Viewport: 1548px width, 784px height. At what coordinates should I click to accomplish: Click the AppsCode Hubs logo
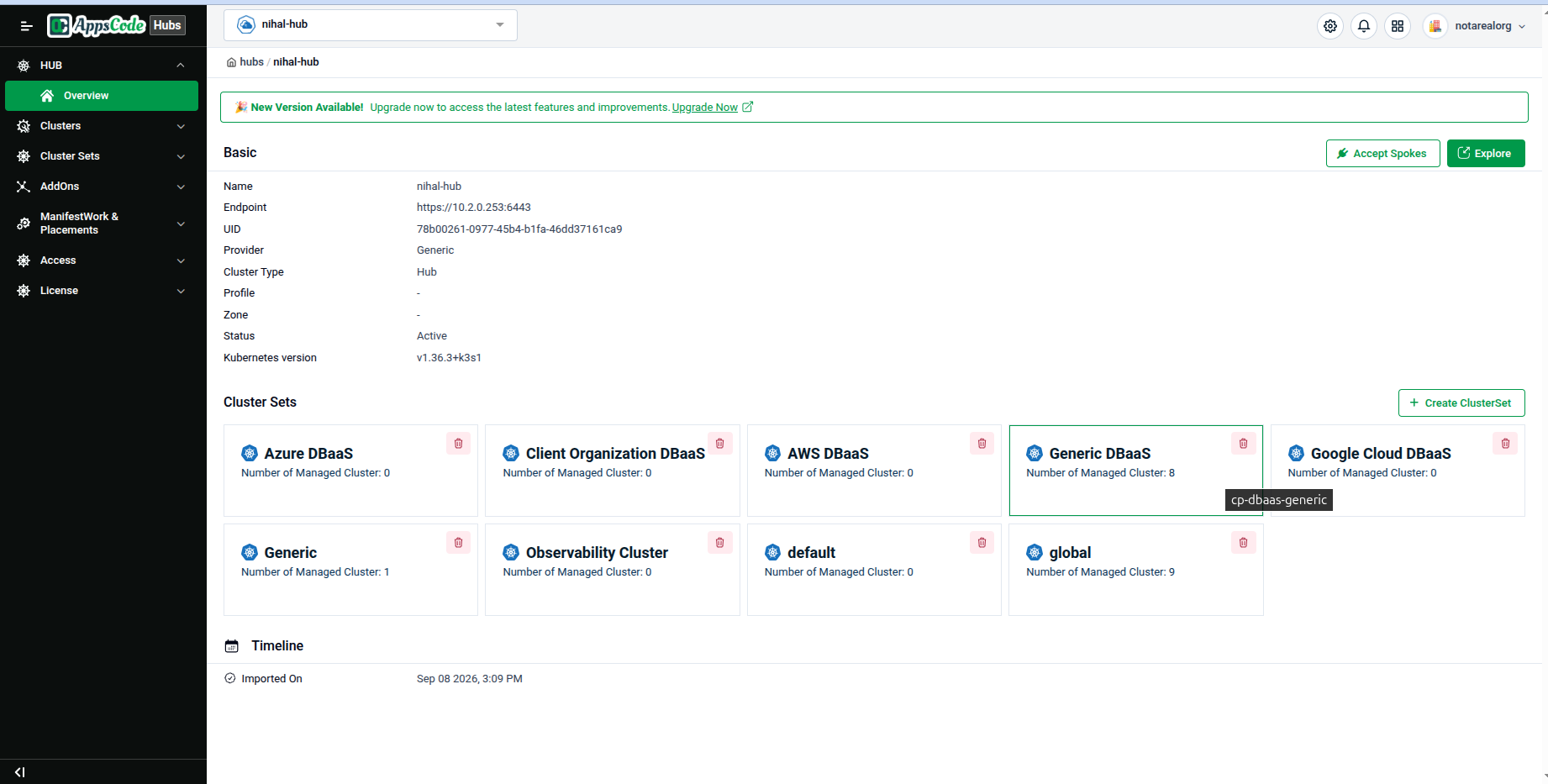click(116, 25)
